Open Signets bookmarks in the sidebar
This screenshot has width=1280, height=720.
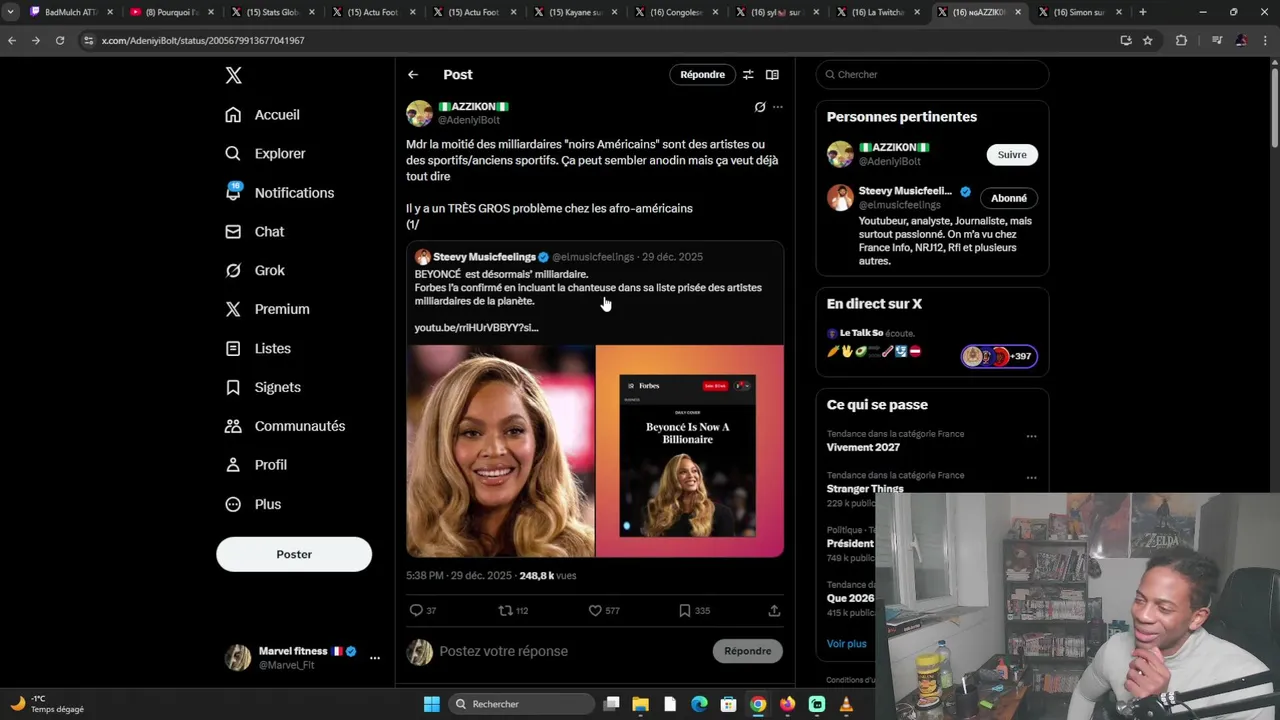(262, 388)
